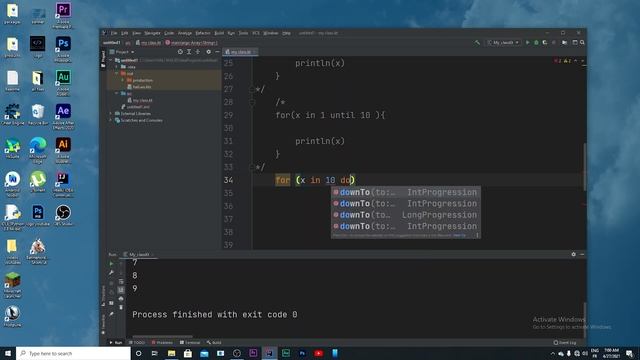Open Project panel settings gear
The height and width of the screenshot is (360, 640).
tap(209, 52)
